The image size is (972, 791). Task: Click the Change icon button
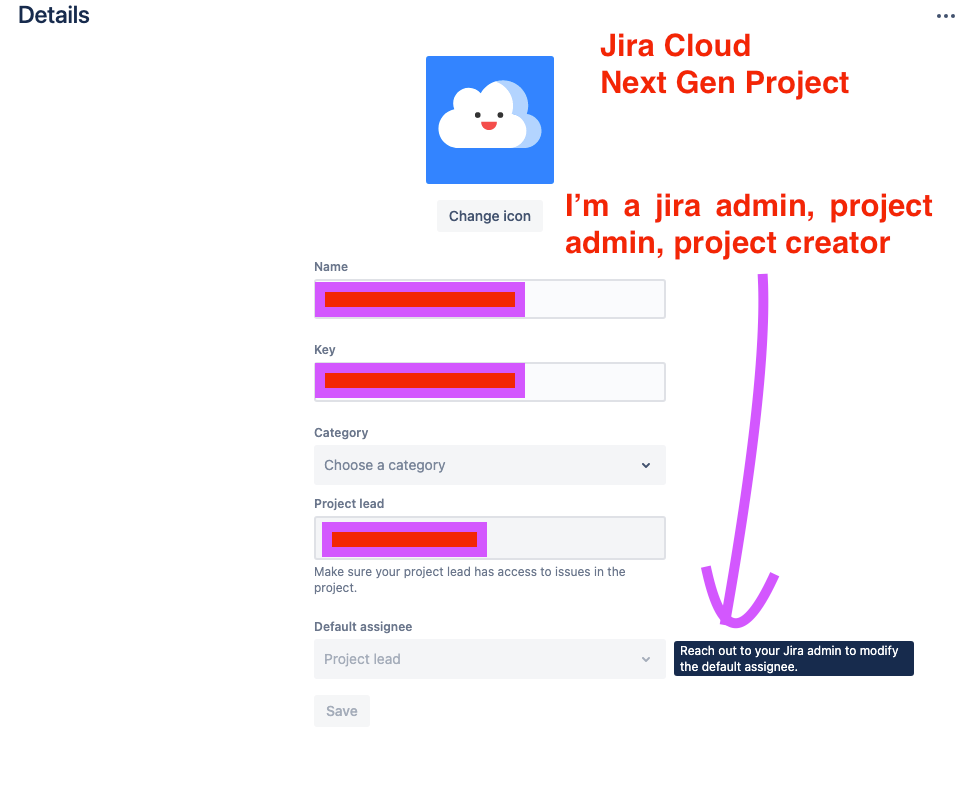[x=490, y=216]
